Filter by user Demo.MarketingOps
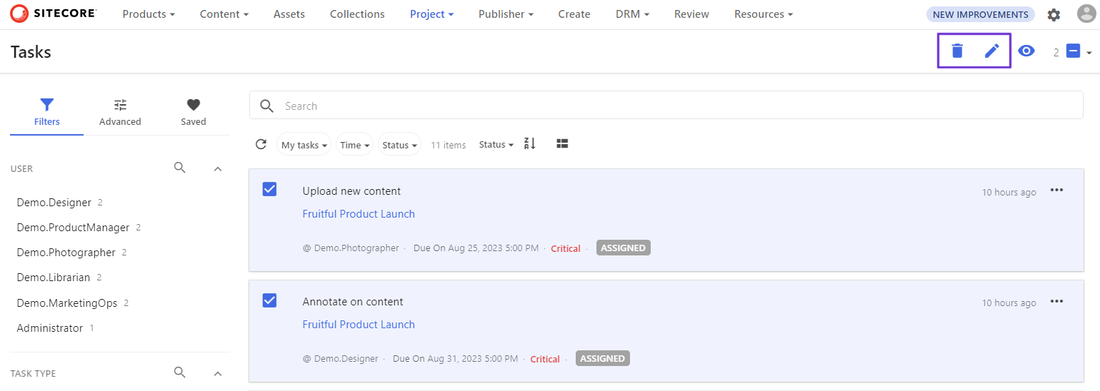The width and height of the screenshot is (1100, 391). (x=67, y=303)
